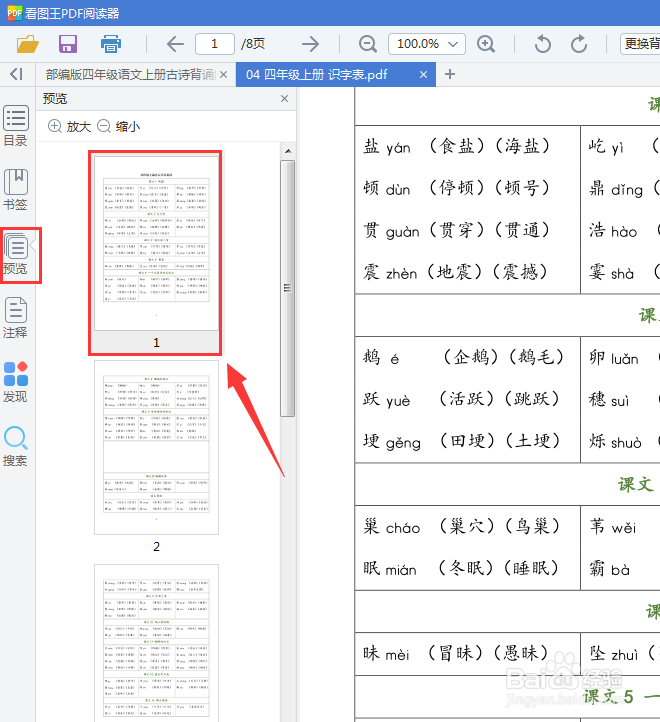Print the PDF with the printer icon

pyautogui.click(x=111, y=44)
